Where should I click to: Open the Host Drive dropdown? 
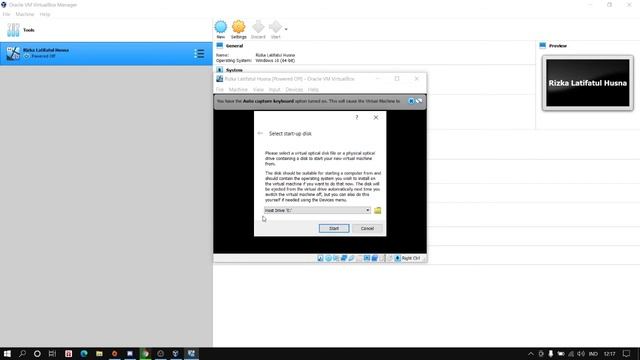click(318, 210)
